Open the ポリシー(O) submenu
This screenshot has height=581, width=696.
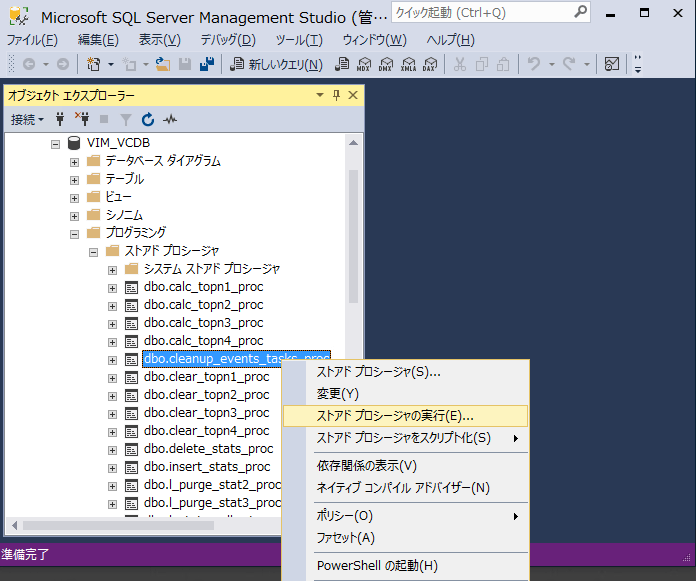(x=406, y=516)
